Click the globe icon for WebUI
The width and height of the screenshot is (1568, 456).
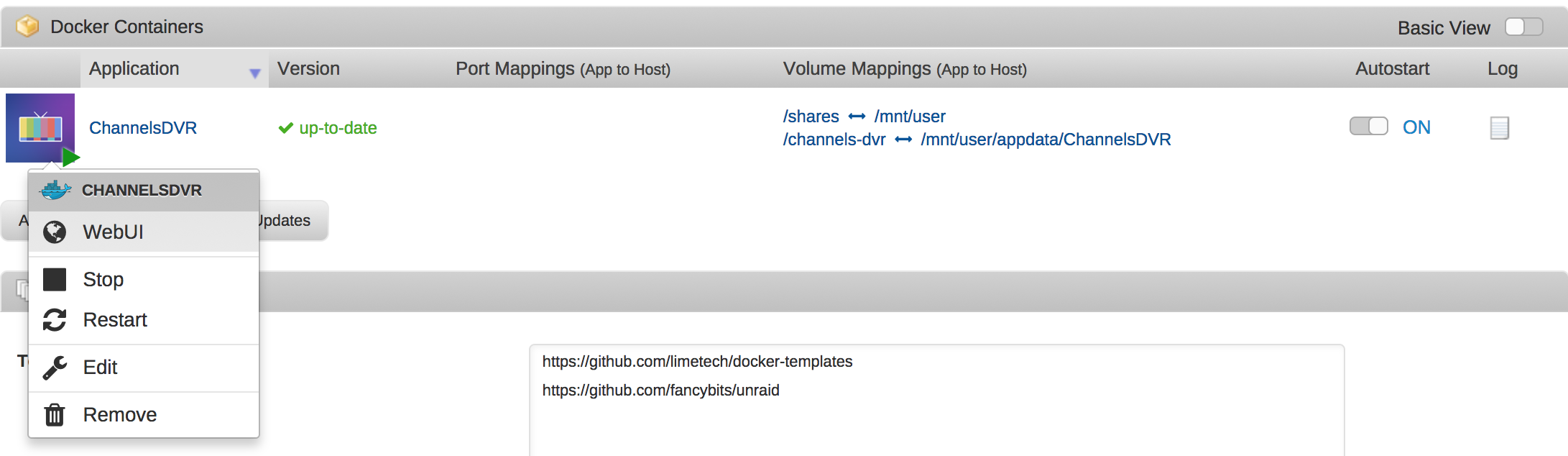[x=55, y=232]
